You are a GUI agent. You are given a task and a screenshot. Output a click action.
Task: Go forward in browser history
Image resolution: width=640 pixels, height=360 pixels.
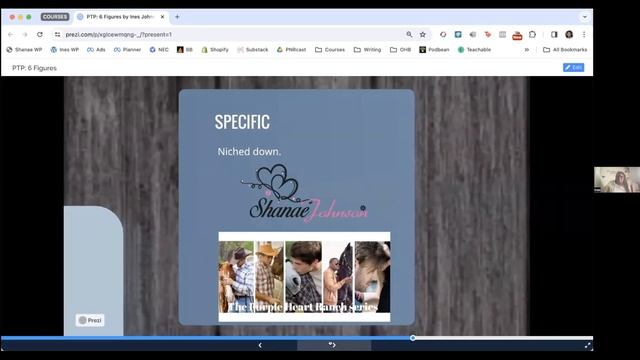click(x=25, y=35)
